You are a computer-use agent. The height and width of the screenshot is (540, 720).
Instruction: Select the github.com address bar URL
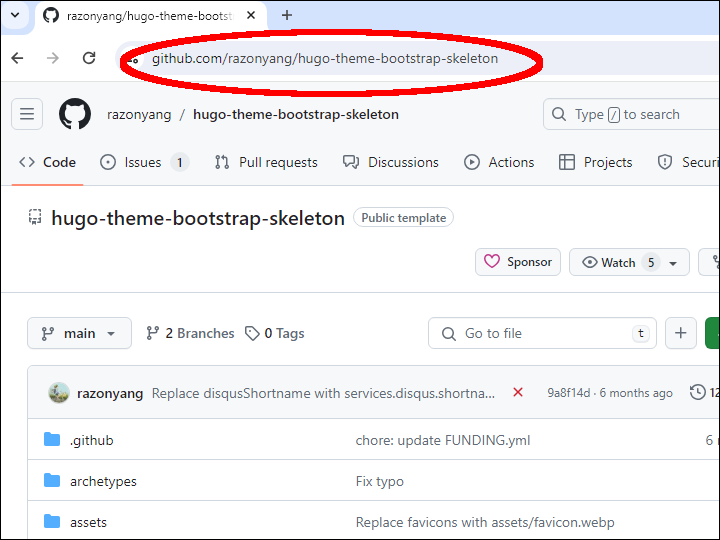click(325, 59)
